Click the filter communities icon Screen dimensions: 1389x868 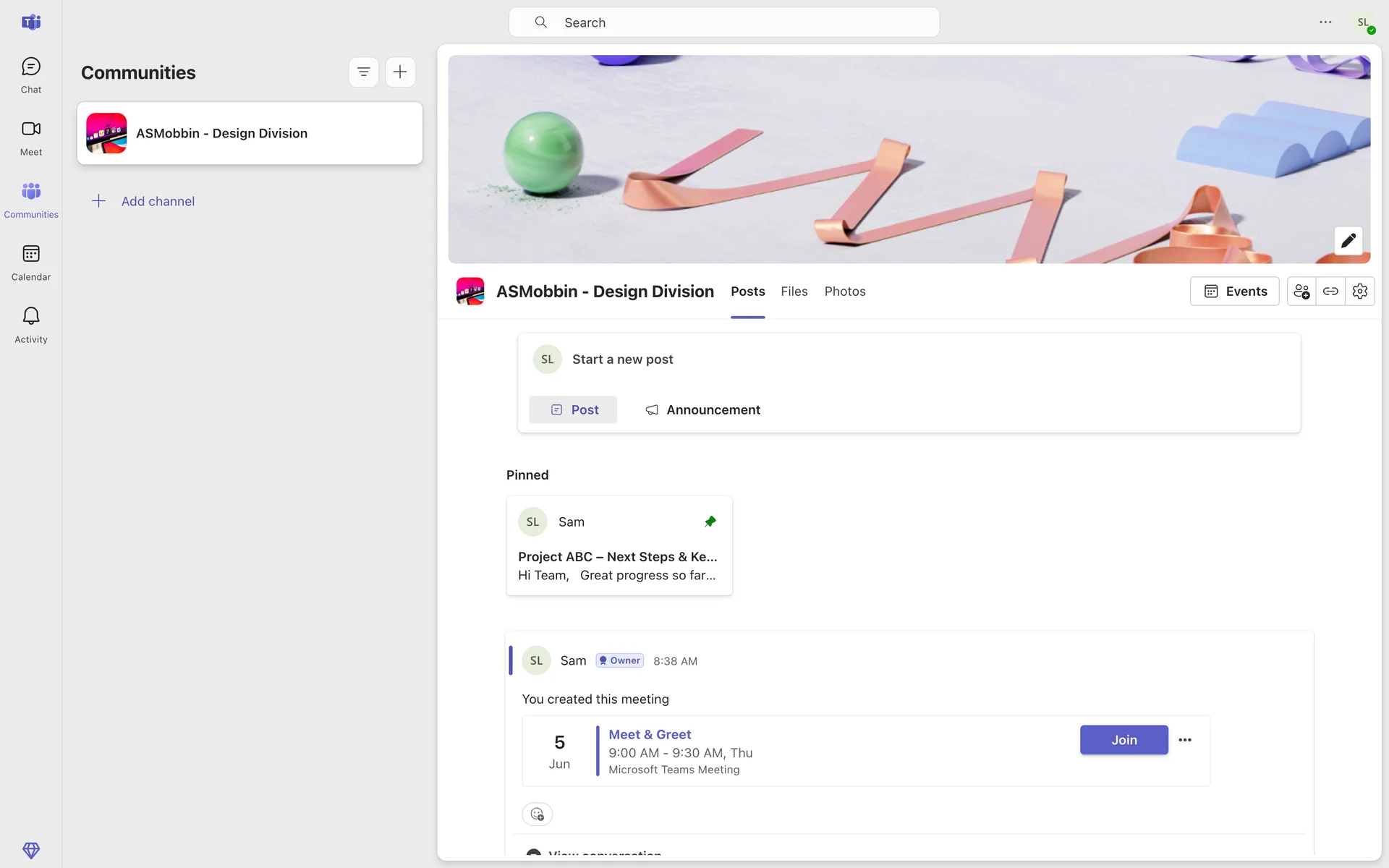(x=363, y=72)
